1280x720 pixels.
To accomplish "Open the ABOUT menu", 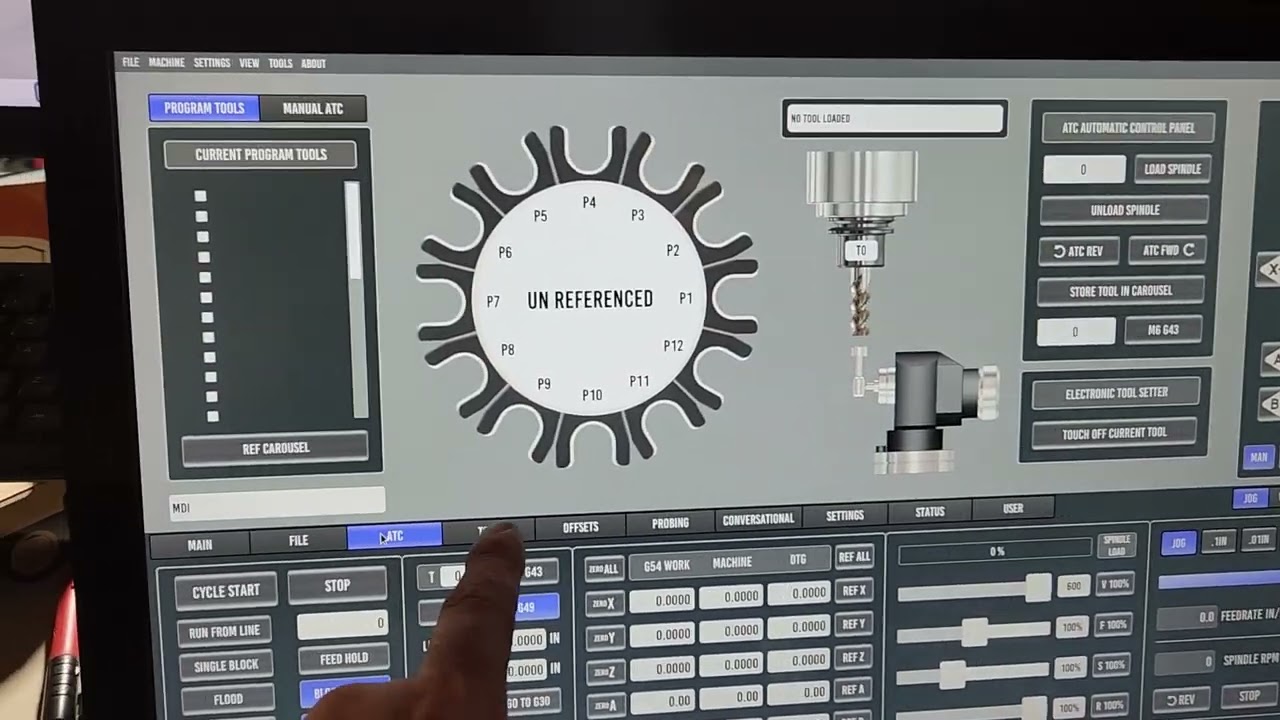I will click(x=313, y=63).
